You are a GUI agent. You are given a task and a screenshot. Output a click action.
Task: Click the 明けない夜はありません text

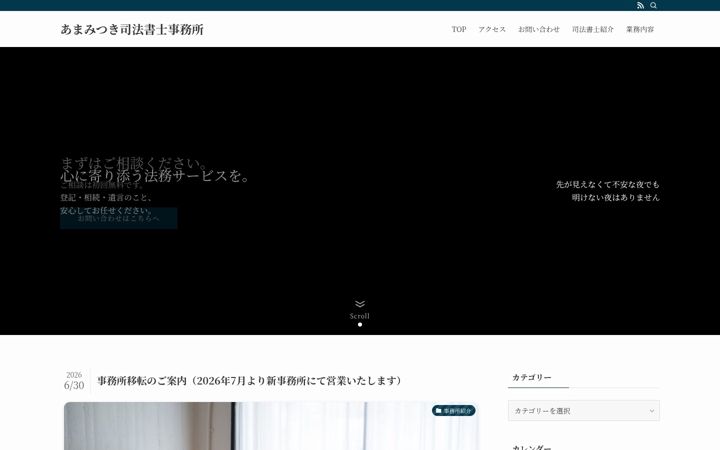coord(615,197)
